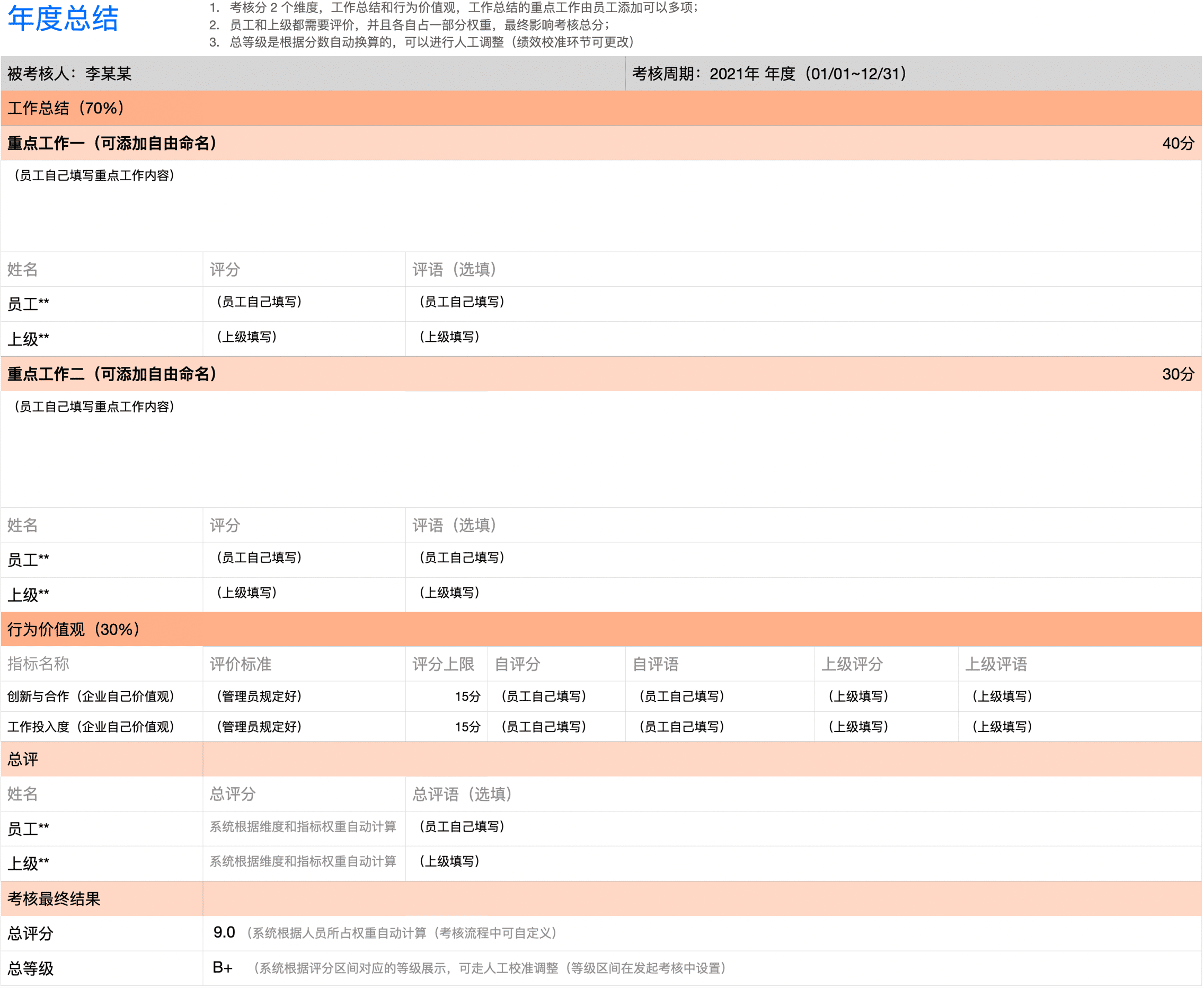
Task: Click 上级评分 field in 工作投入度 row
Action: click(887, 727)
